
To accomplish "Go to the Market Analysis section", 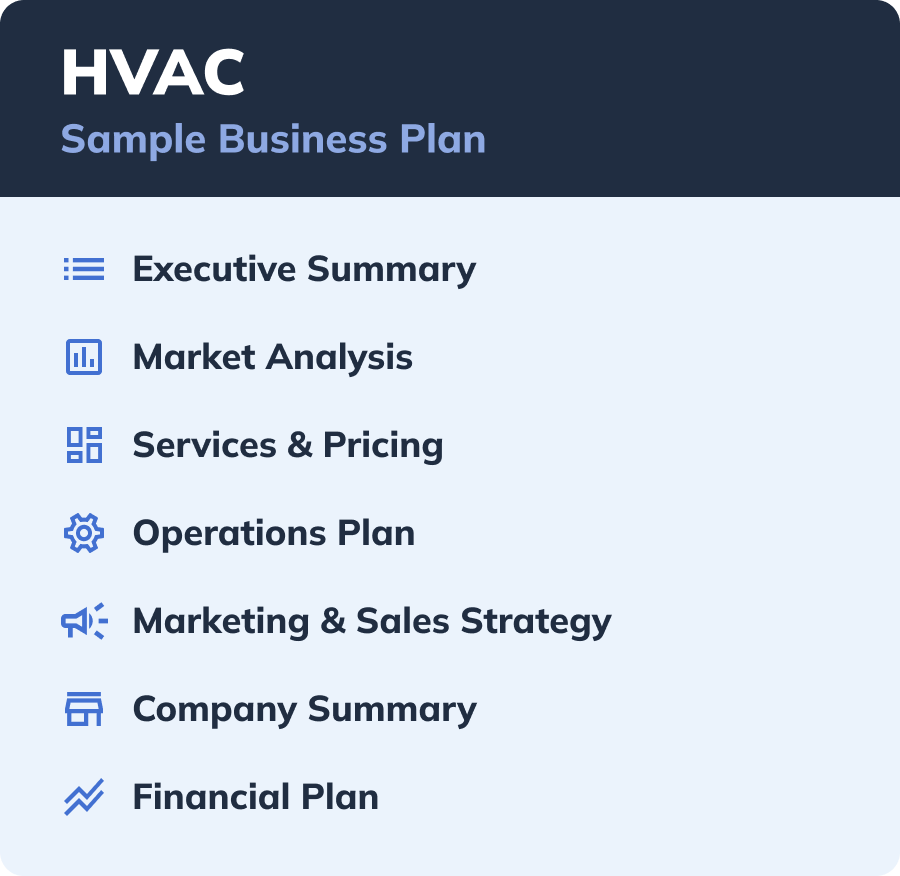I will tap(272, 357).
